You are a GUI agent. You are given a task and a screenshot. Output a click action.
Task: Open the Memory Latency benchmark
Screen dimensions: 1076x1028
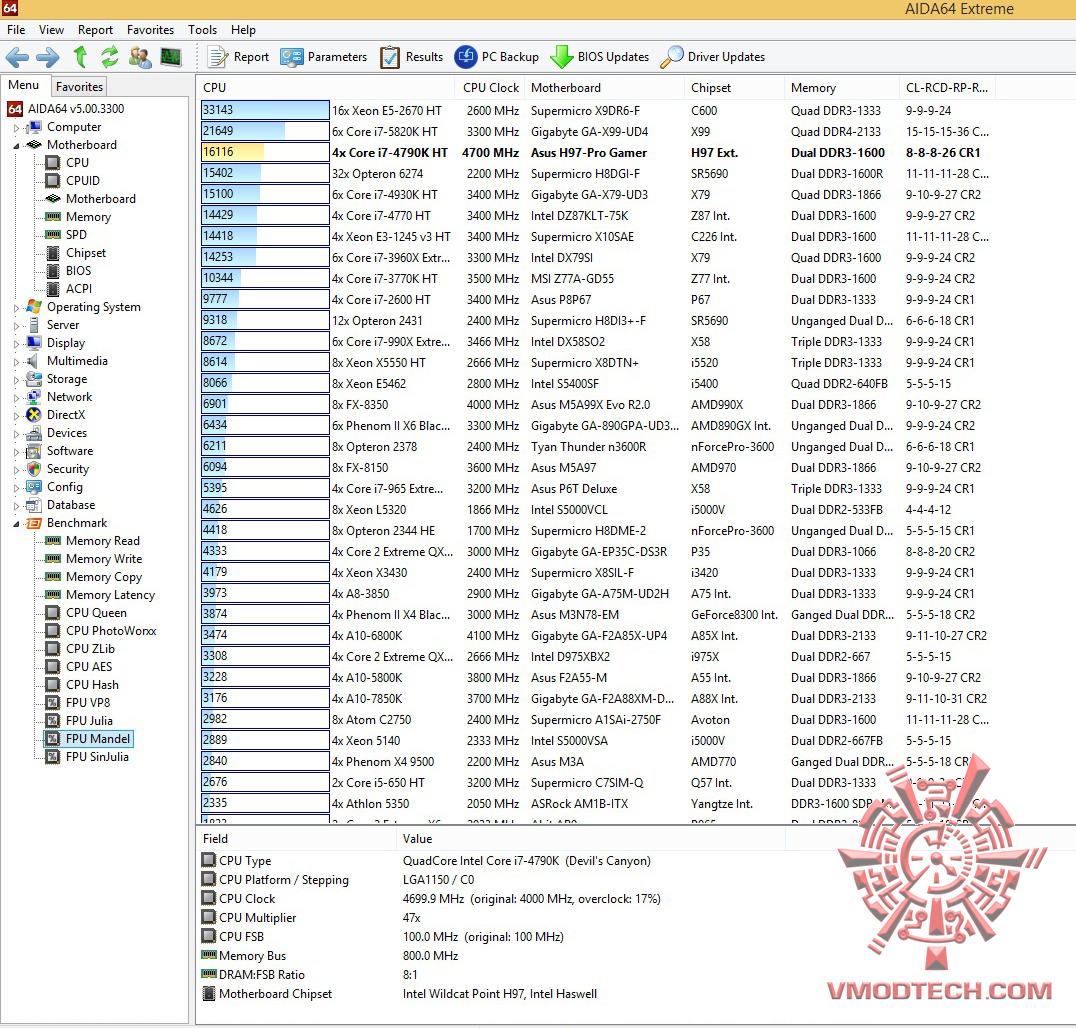(100, 595)
